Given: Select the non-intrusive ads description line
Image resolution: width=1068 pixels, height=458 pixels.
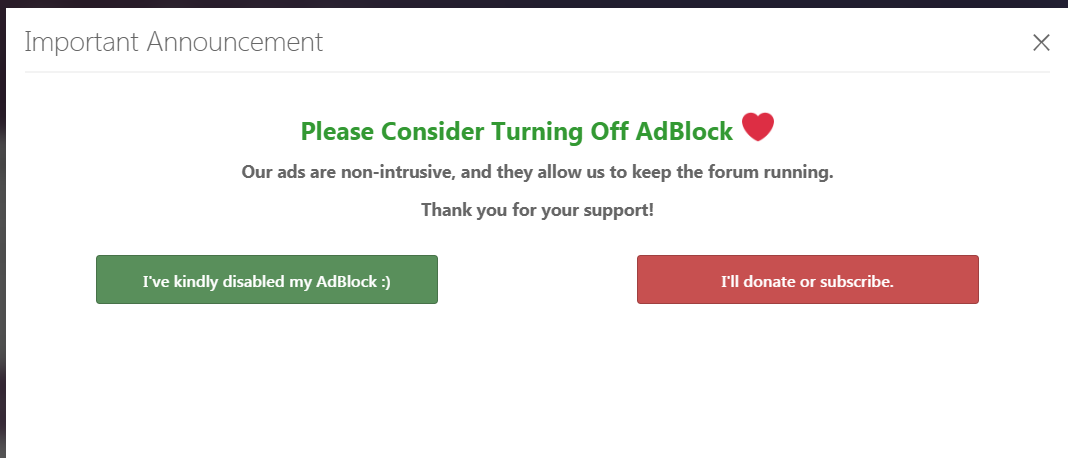Looking at the screenshot, I should (x=537, y=172).
